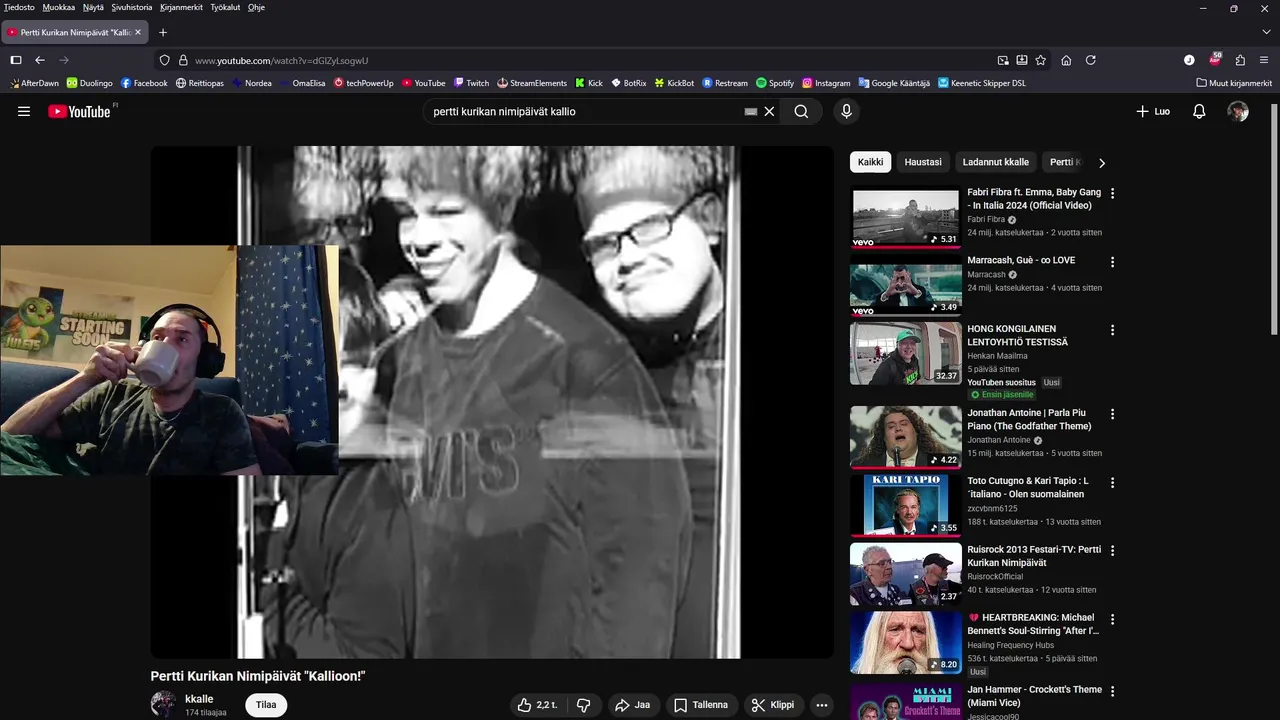Open the Ohje menu
The height and width of the screenshot is (720, 1280).
coord(256,7)
